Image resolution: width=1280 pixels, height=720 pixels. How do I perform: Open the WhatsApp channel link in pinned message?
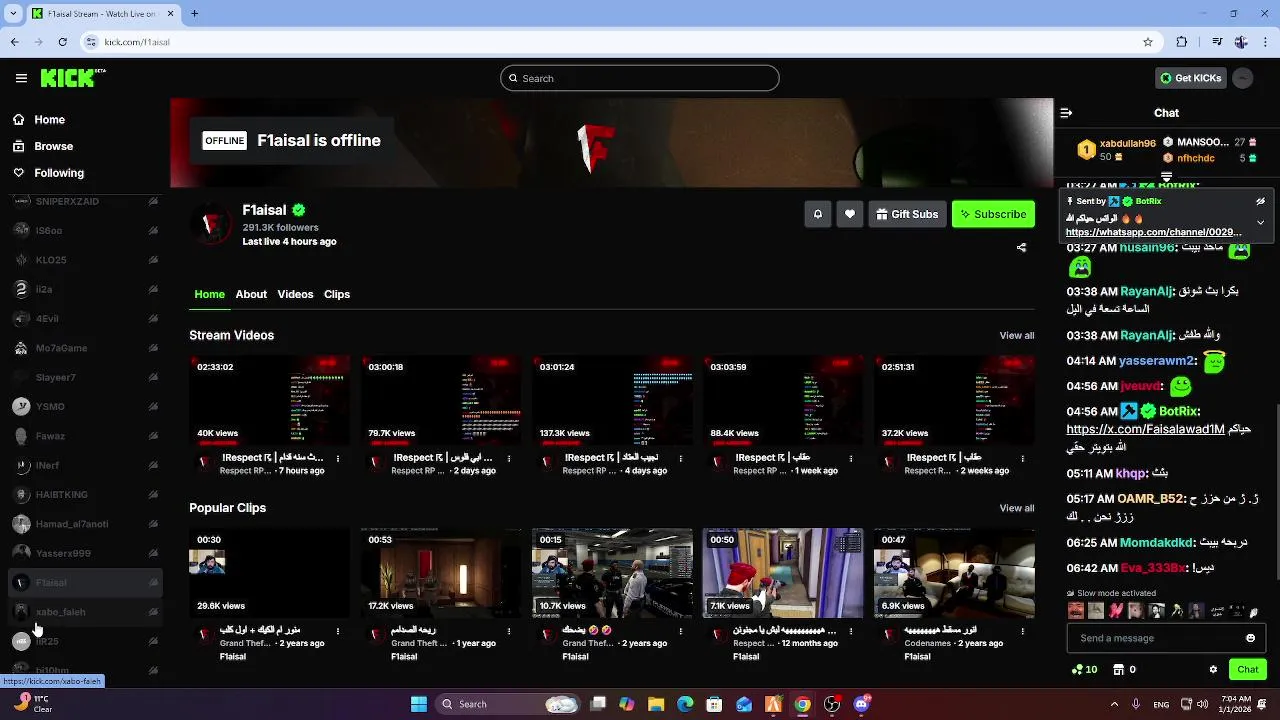pyautogui.click(x=1154, y=232)
